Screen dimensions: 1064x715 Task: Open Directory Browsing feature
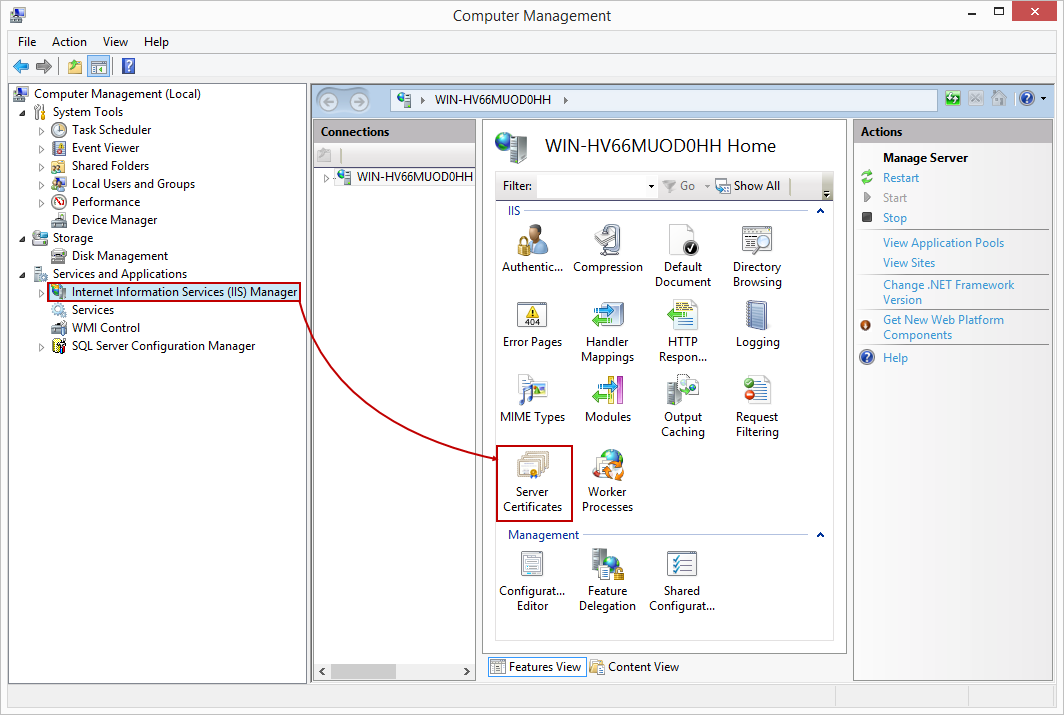tap(757, 256)
